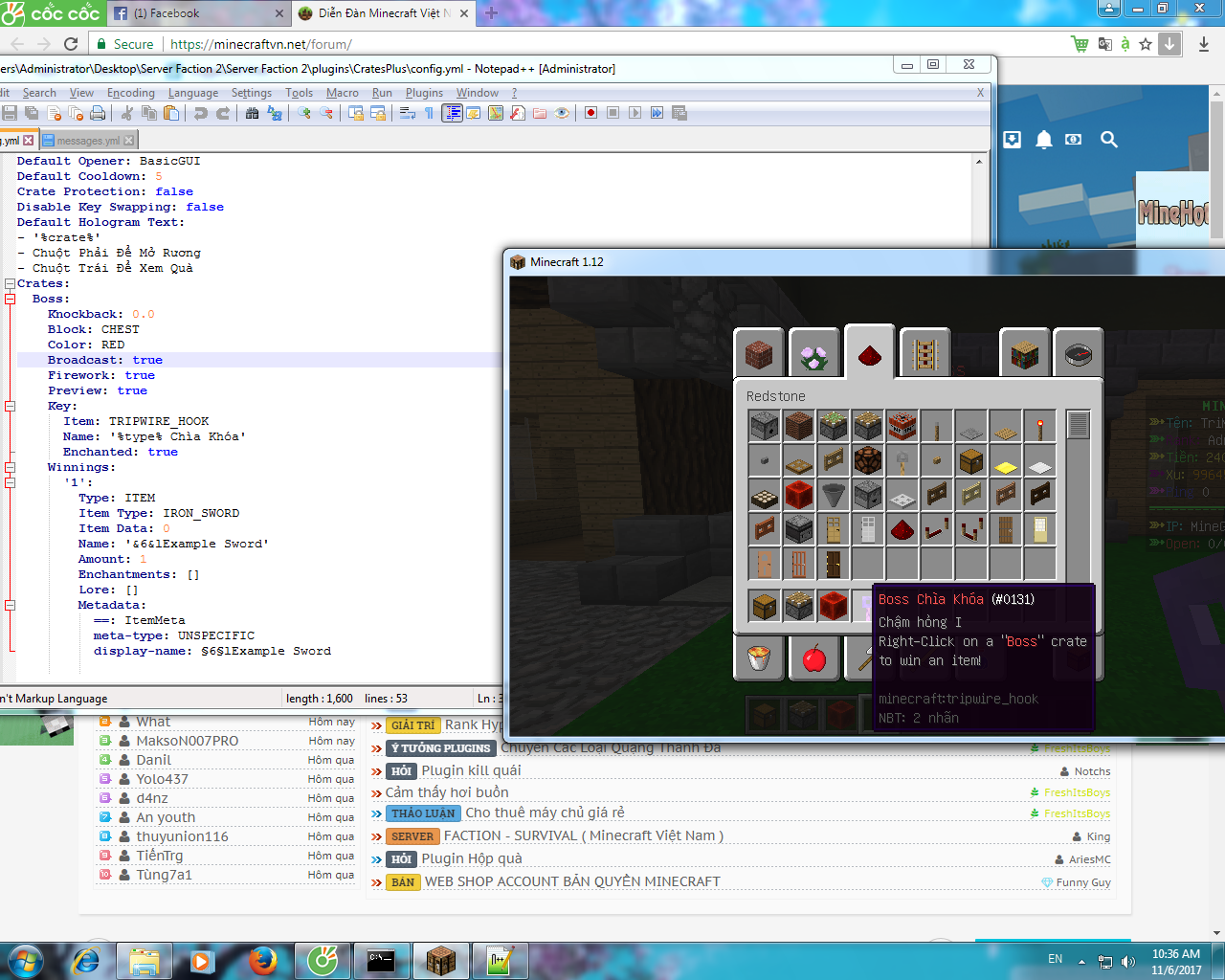Open Firefox from the taskbar
This screenshot has width=1225, height=980.
(263, 960)
